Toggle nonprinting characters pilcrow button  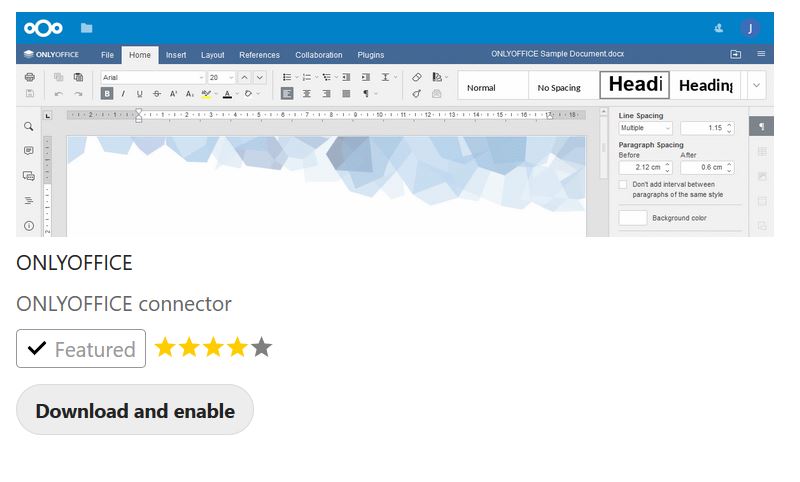(367, 94)
